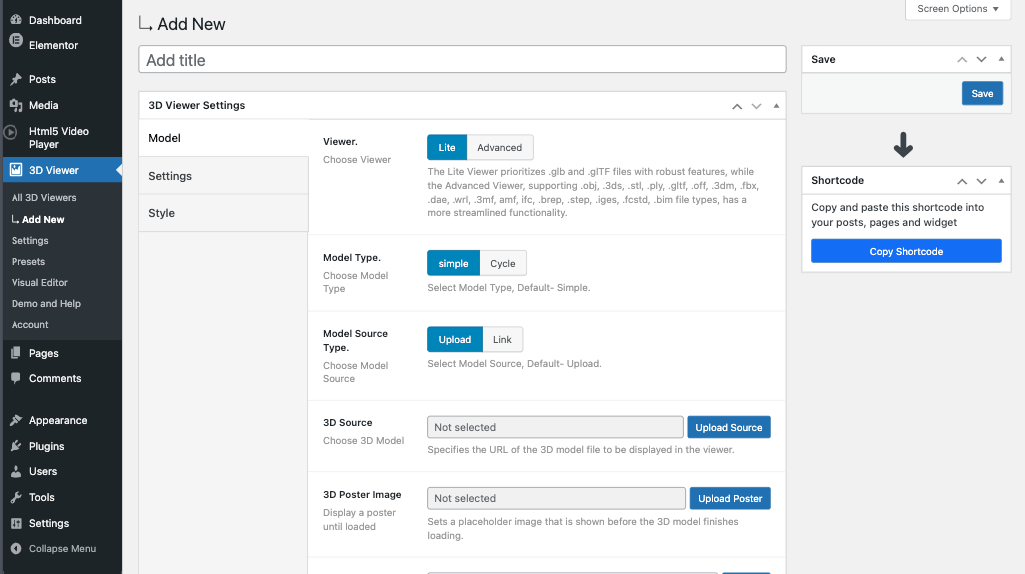Toggle the Shortcode panel triangle
This screenshot has width=1025, height=574.
[x=1002, y=181]
